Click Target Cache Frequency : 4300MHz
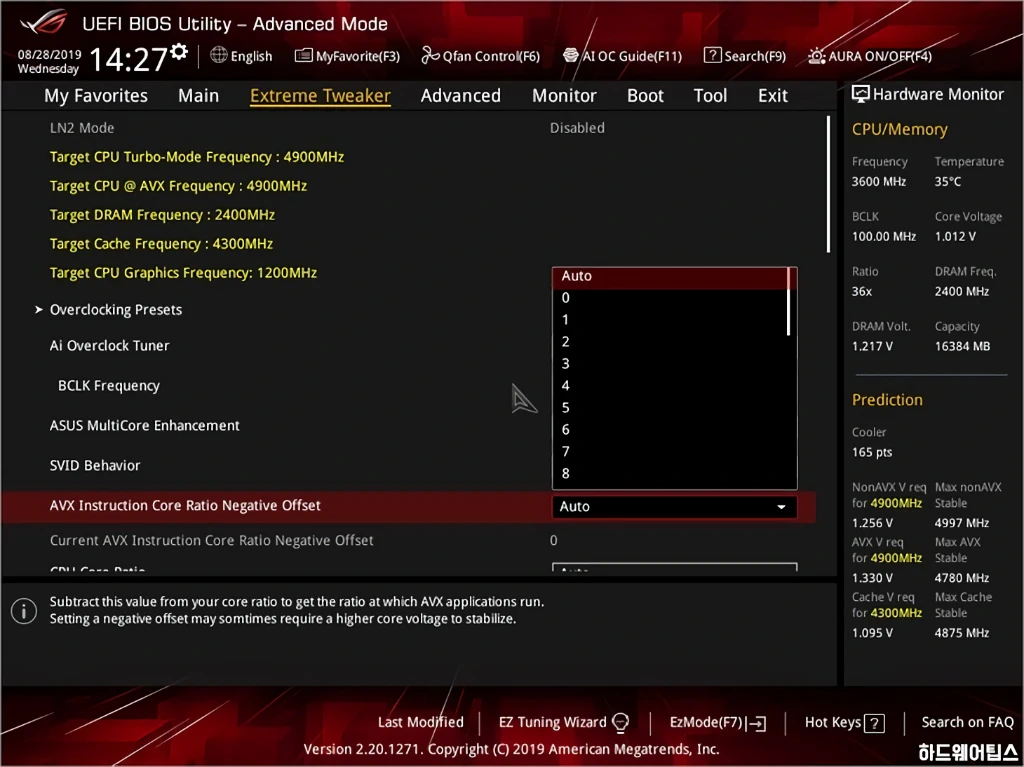The image size is (1024, 767). (x=161, y=244)
